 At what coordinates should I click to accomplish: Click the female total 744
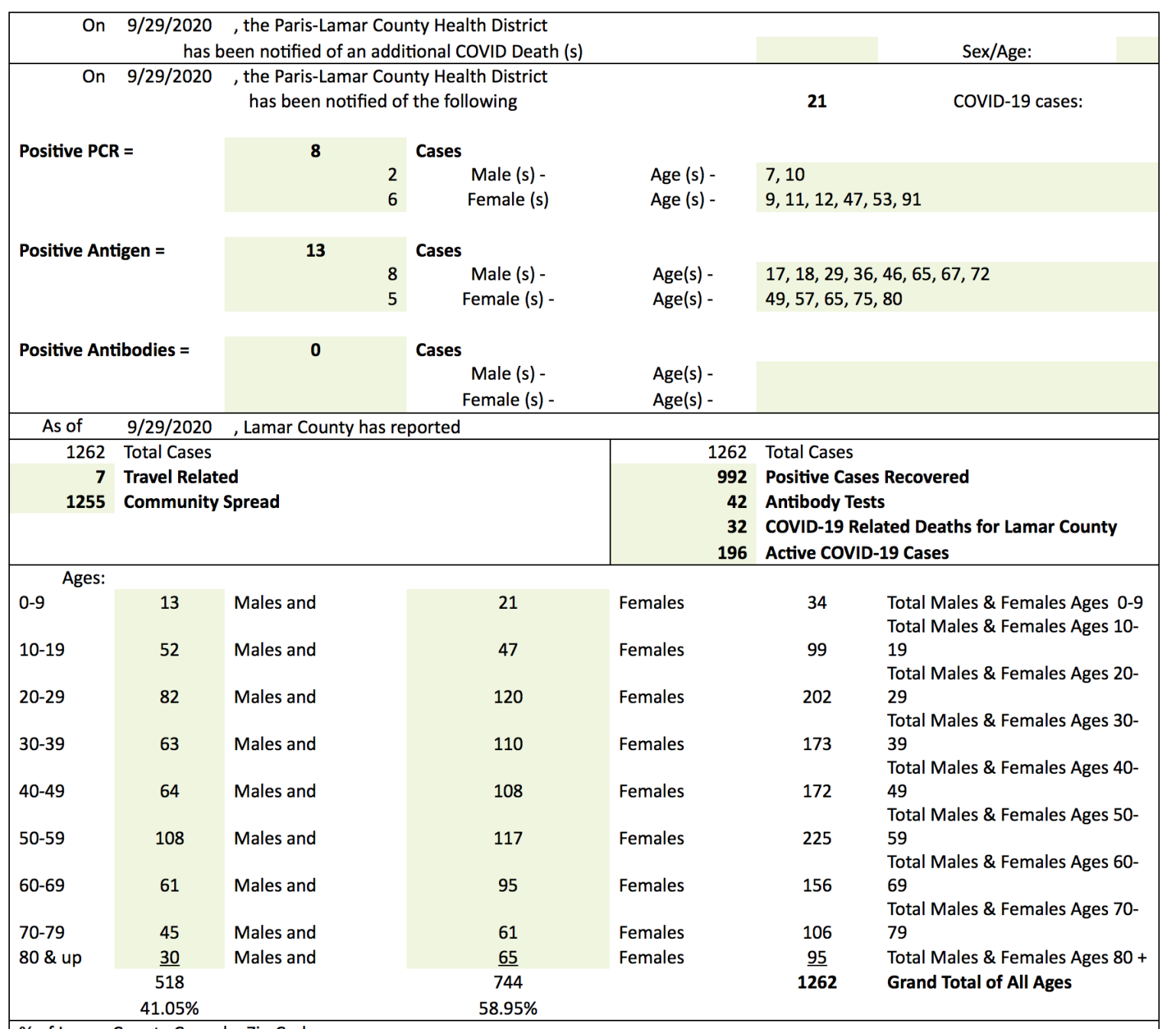coord(508,982)
